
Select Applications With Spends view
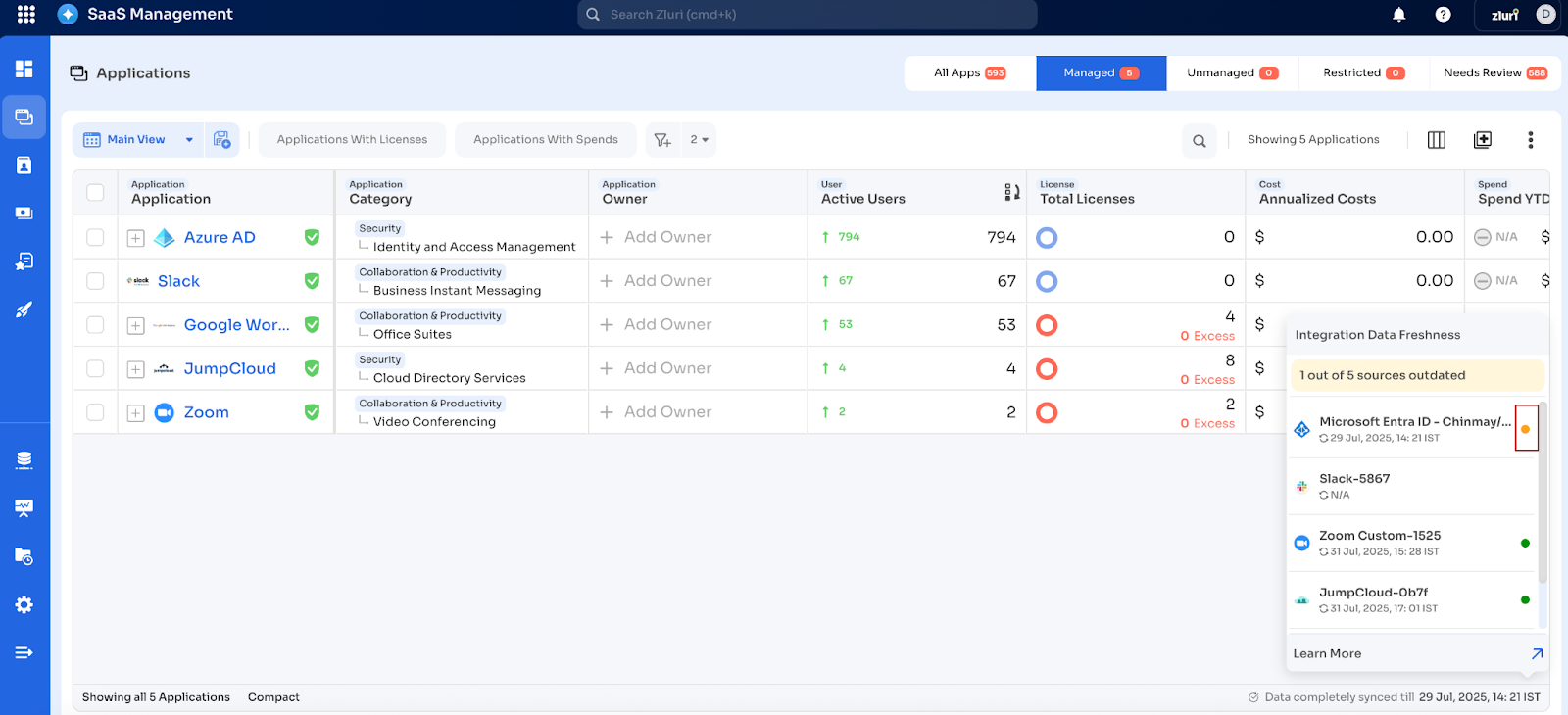[546, 140]
